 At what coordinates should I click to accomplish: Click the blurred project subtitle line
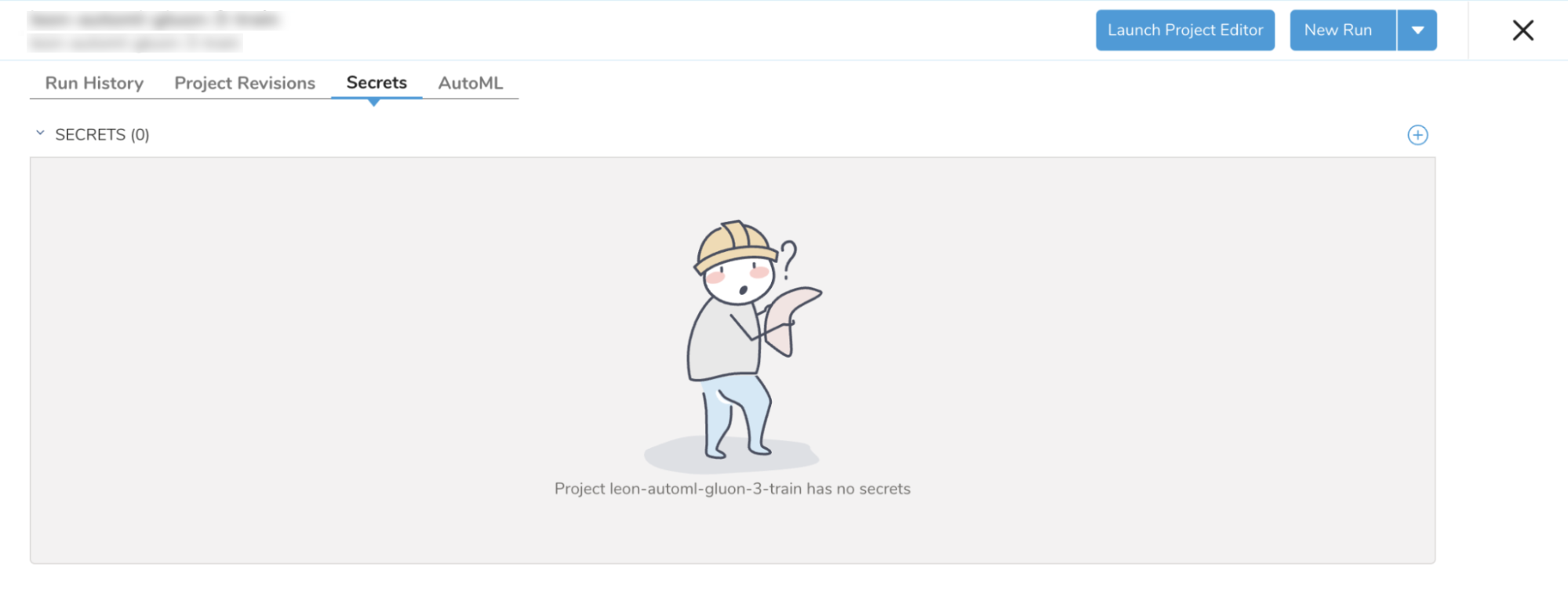135,42
